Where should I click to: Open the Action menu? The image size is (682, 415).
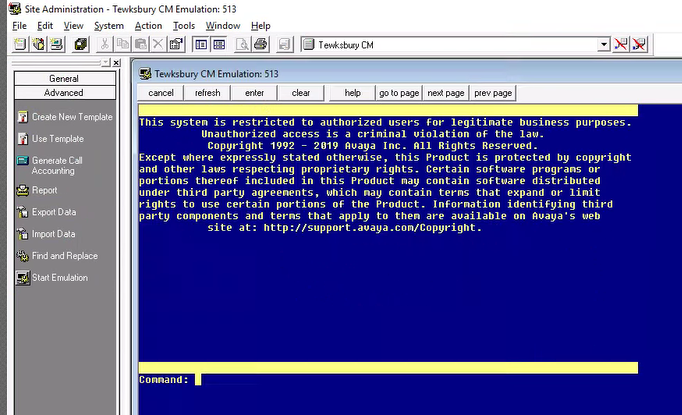pos(148,26)
